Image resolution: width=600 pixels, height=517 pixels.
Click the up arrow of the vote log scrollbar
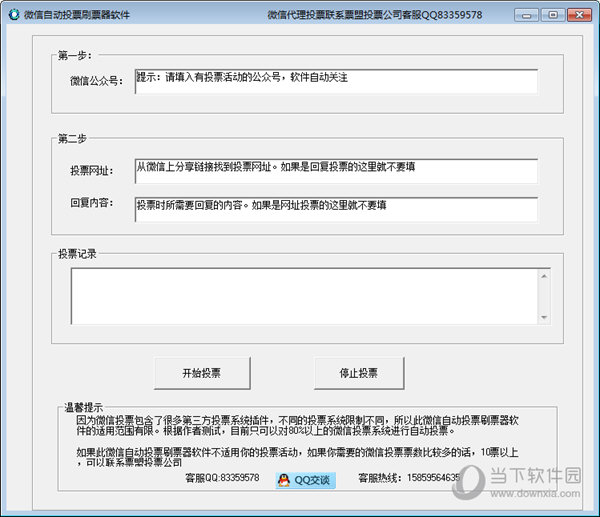(544, 276)
